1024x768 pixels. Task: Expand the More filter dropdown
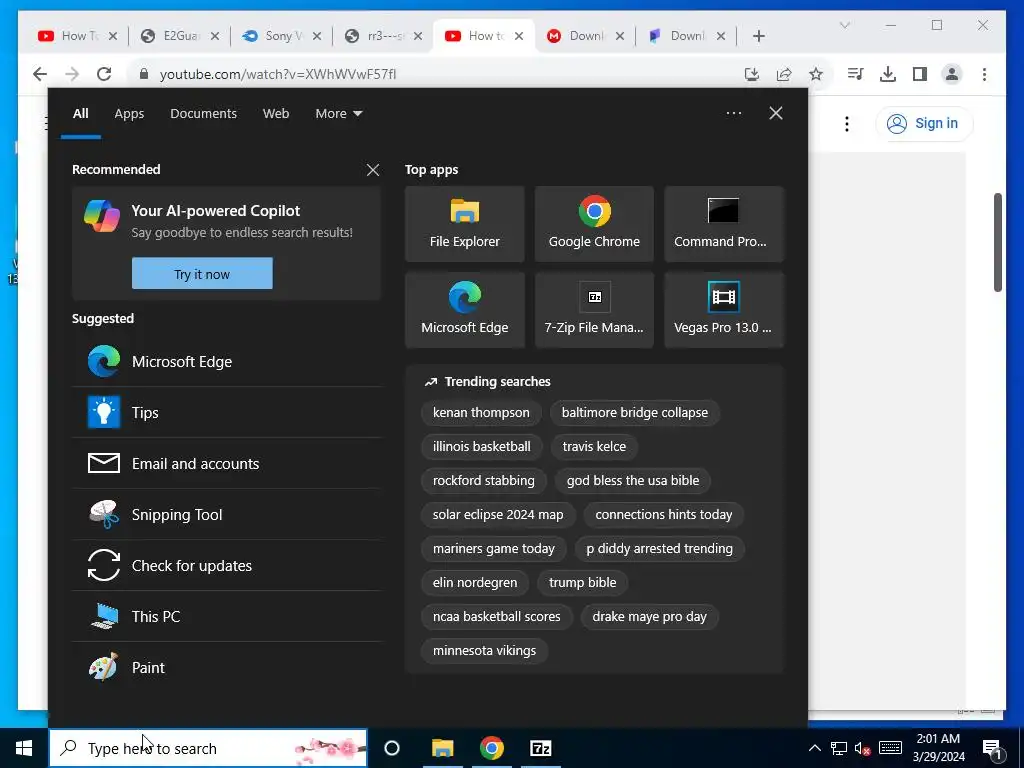pos(338,114)
